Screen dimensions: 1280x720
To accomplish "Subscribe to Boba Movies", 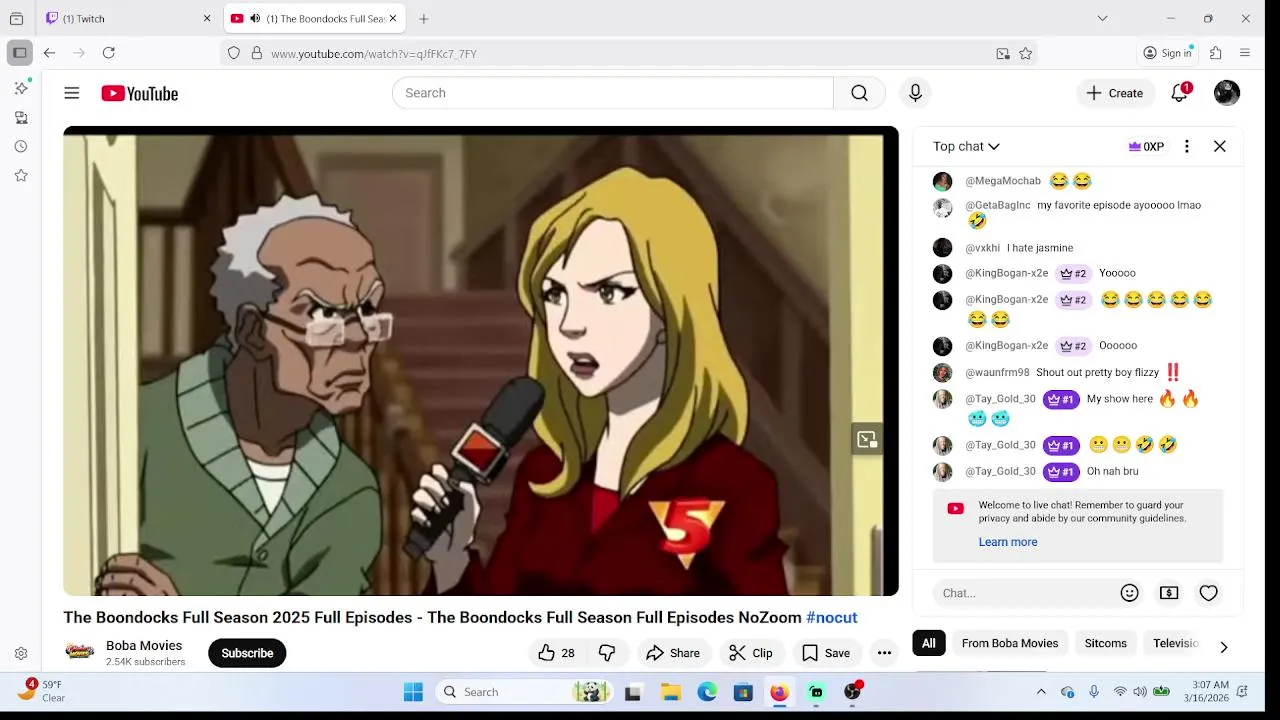I will [247, 653].
